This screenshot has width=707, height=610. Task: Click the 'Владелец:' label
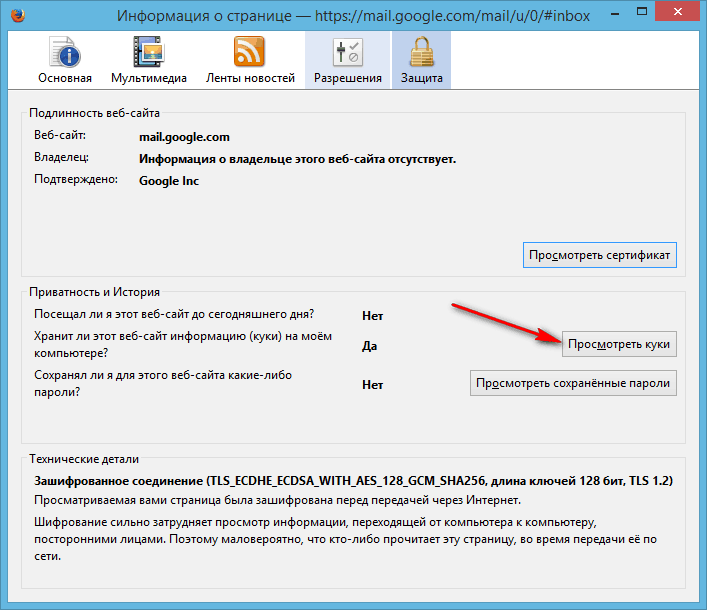(x=61, y=157)
